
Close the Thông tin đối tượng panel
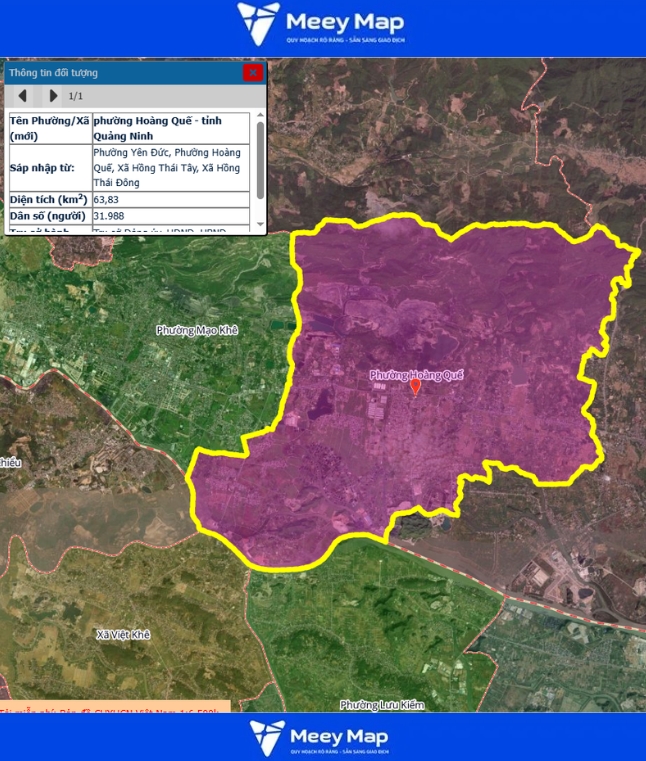[x=253, y=72]
